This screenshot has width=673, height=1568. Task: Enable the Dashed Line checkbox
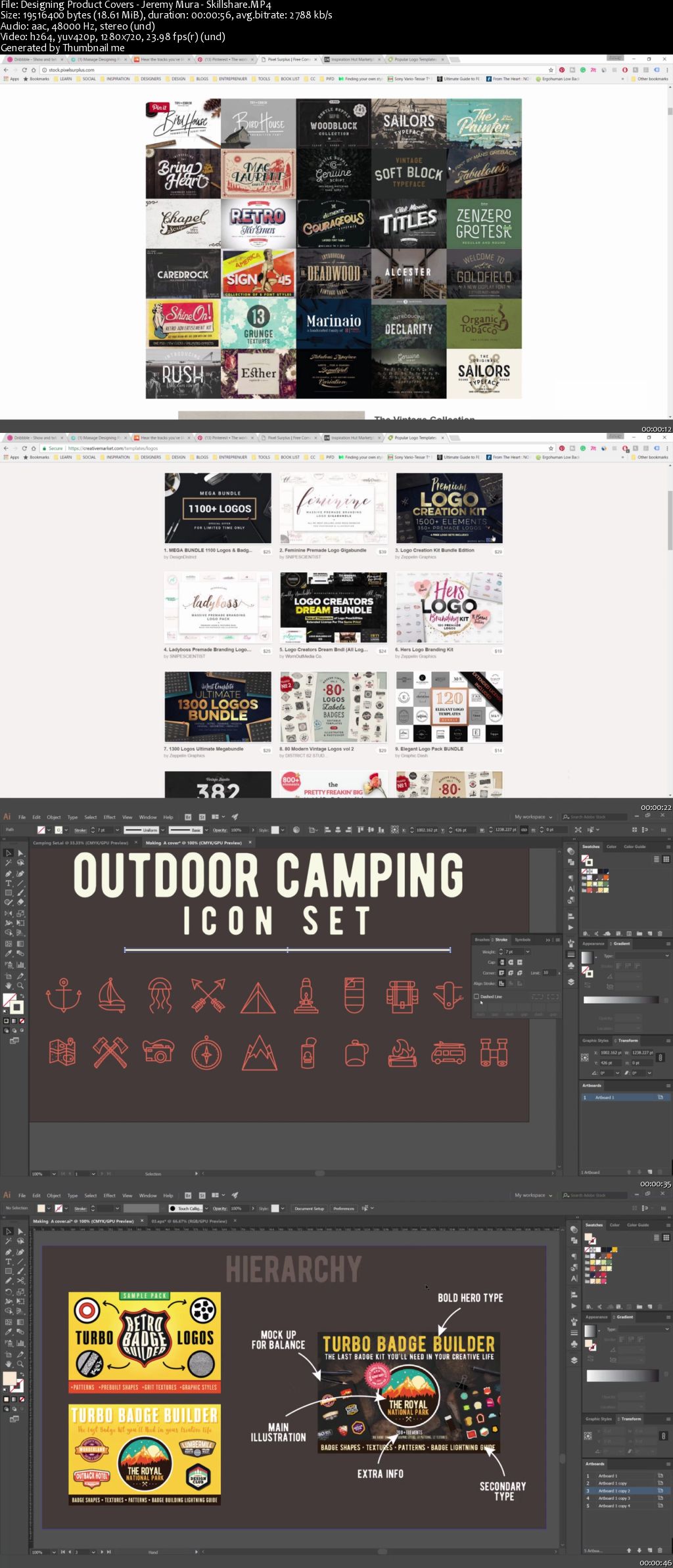(x=476, y=997)
